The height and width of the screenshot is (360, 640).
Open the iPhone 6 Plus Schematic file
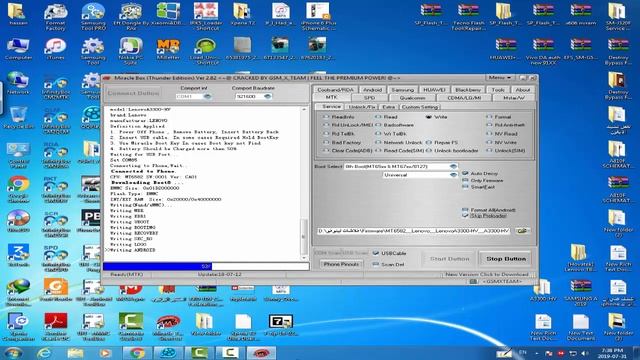tap(318, 17)
